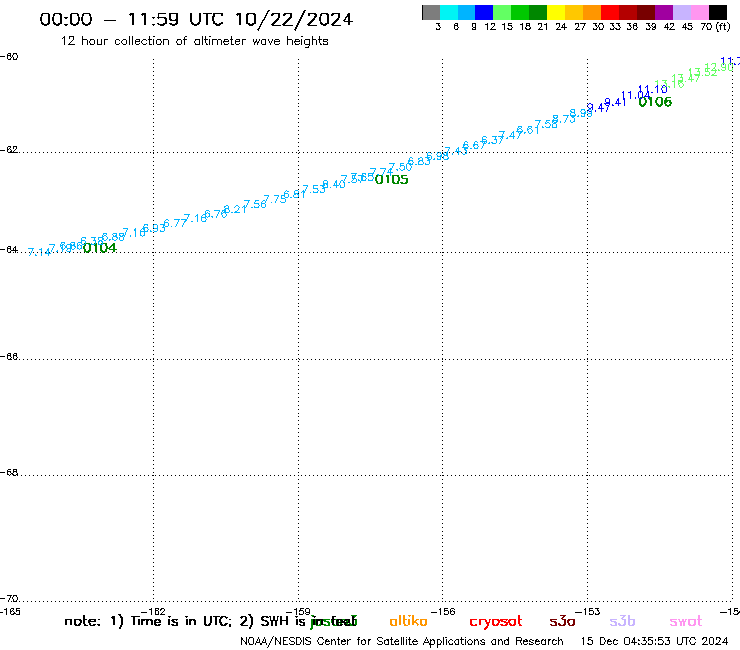Click the note 'Time is in UTC'
This screenshot has width=740, height=650.
click(x=181, y=621)
